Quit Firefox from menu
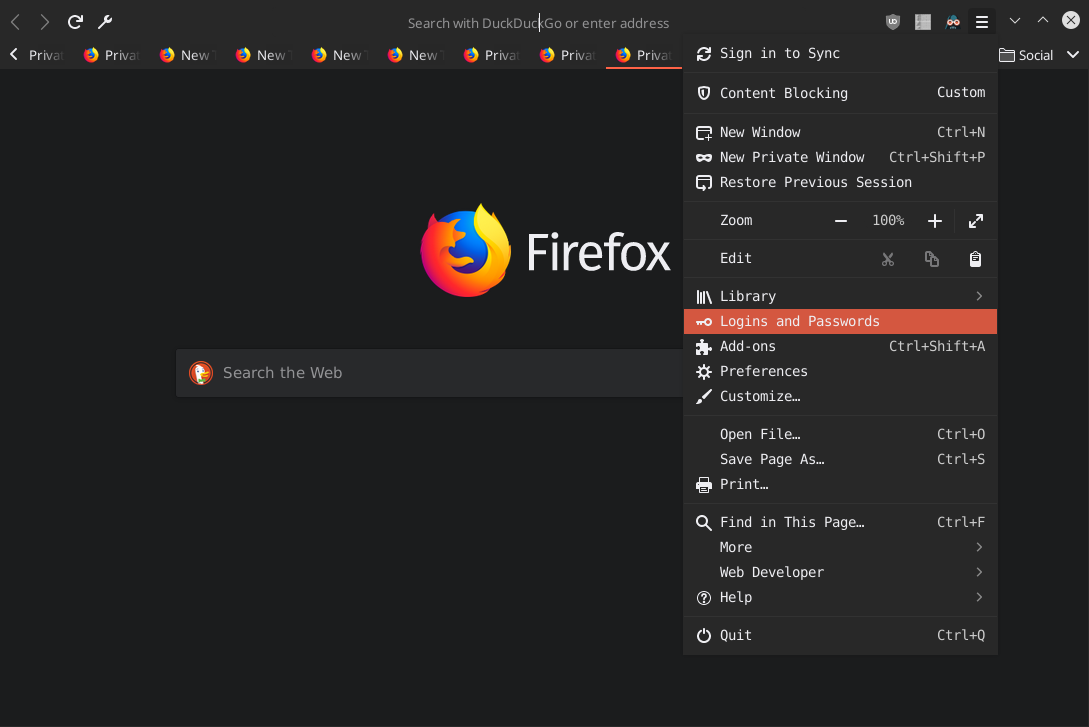The height and width of the screenshot is (727, 1089). pyautogui.click(x=840, y=635)
